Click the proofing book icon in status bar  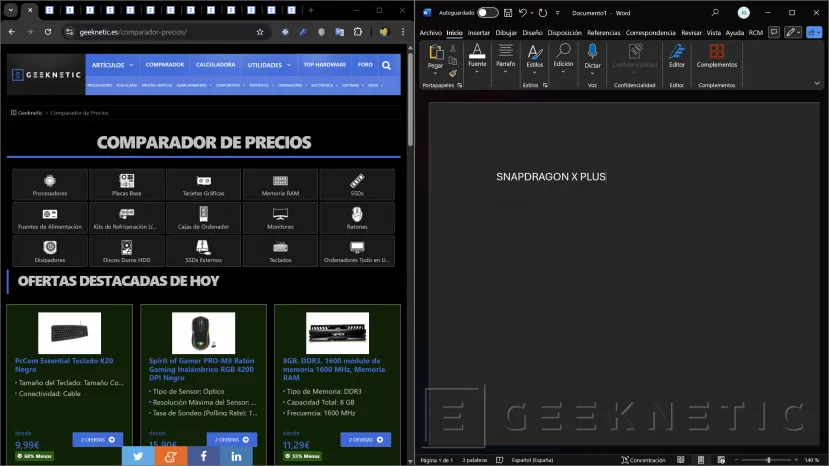[x=500, y=460]
